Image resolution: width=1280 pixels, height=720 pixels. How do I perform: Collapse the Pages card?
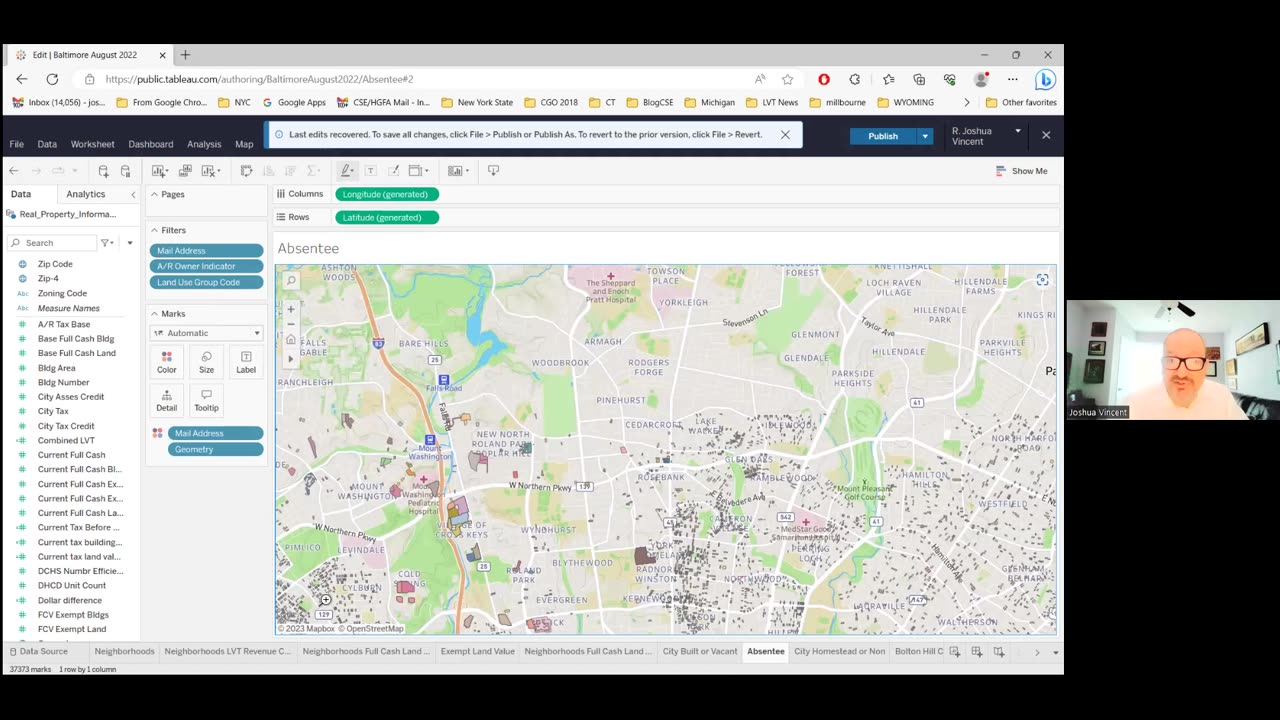(x=154, y=194)
